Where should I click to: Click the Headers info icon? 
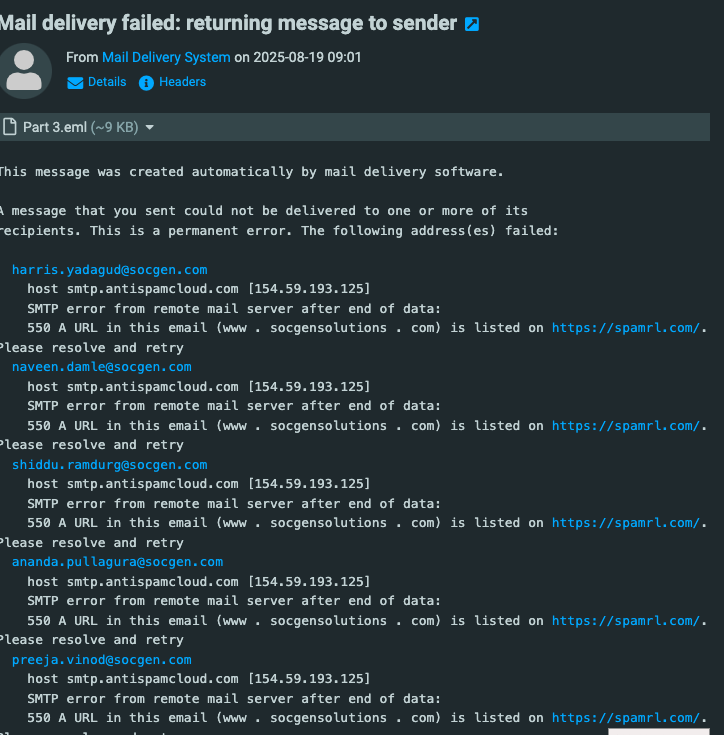[146, 83]
